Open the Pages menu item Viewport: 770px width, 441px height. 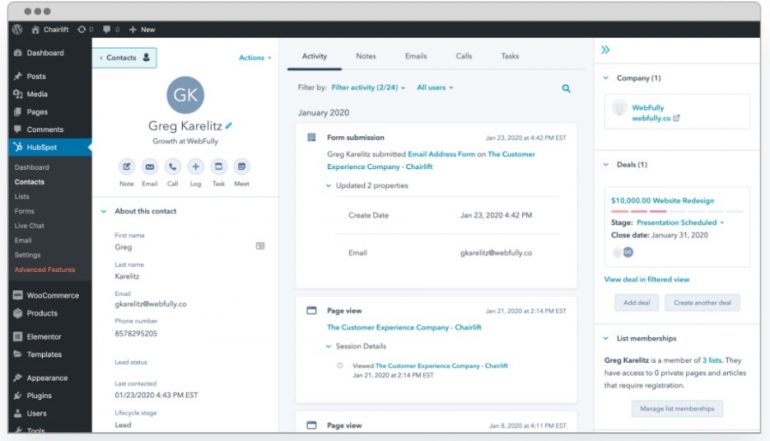click(50, 111)
